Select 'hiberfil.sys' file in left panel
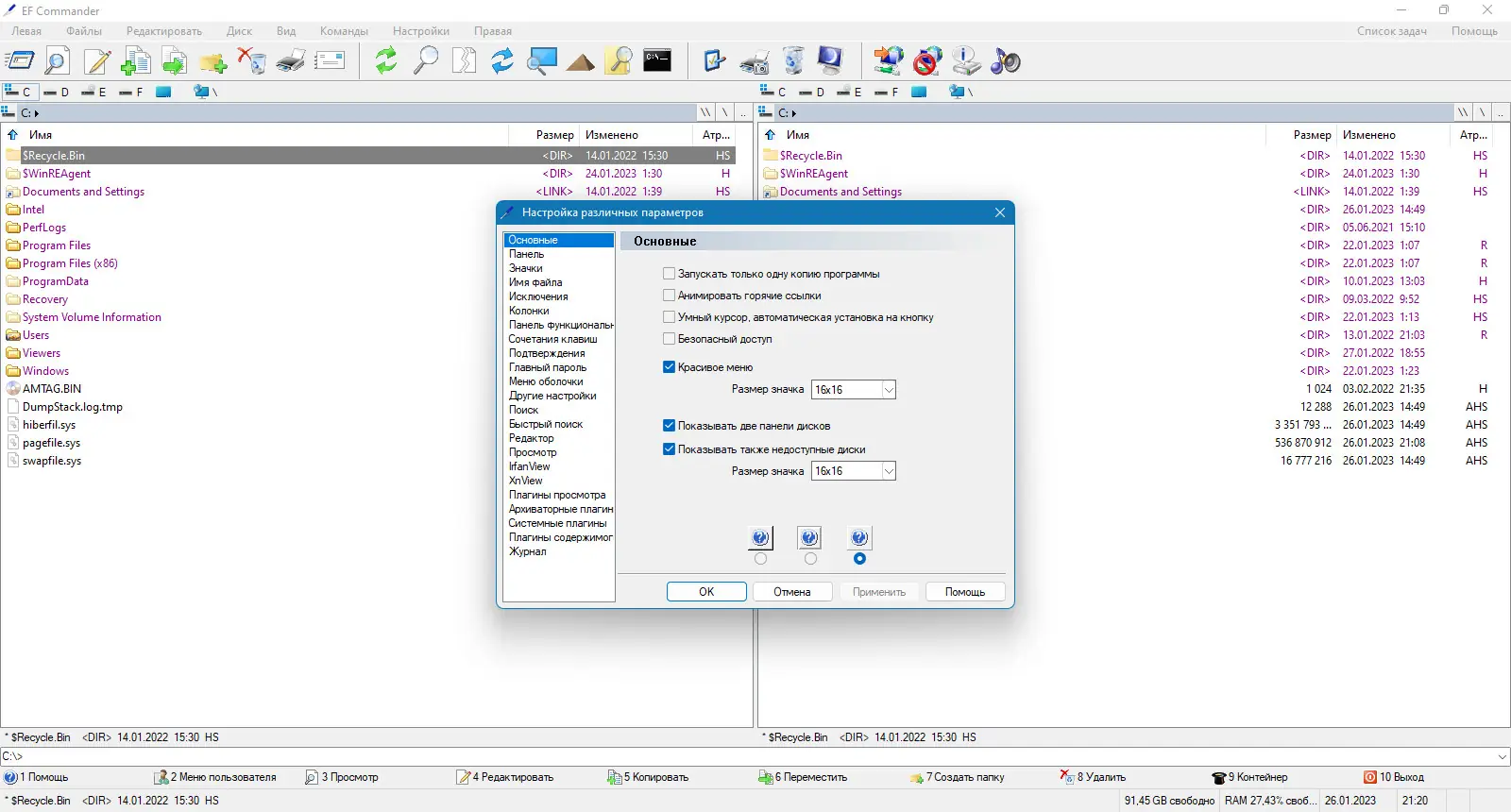 [49, 425]
